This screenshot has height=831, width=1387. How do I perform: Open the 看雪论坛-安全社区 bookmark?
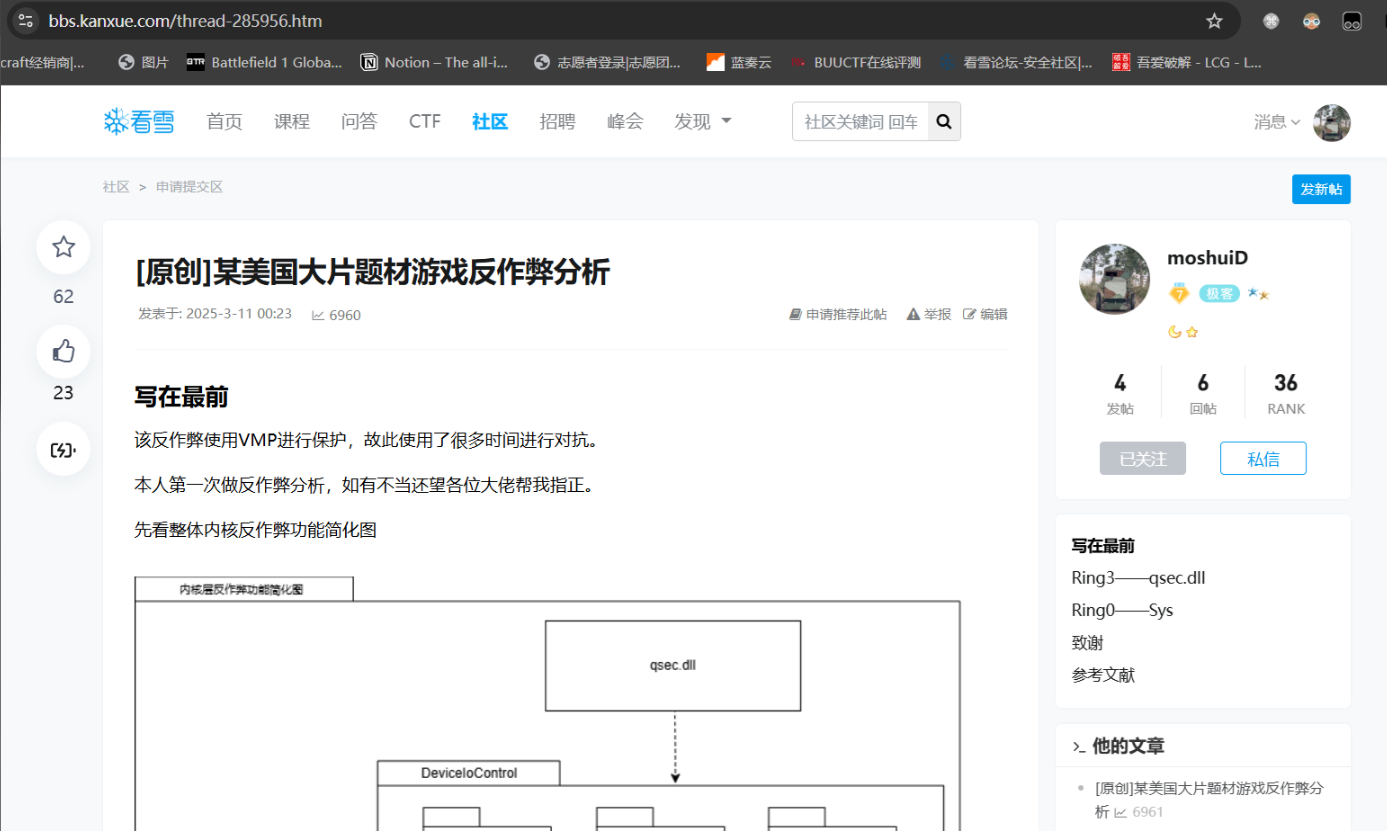[x=1015, y=62]
